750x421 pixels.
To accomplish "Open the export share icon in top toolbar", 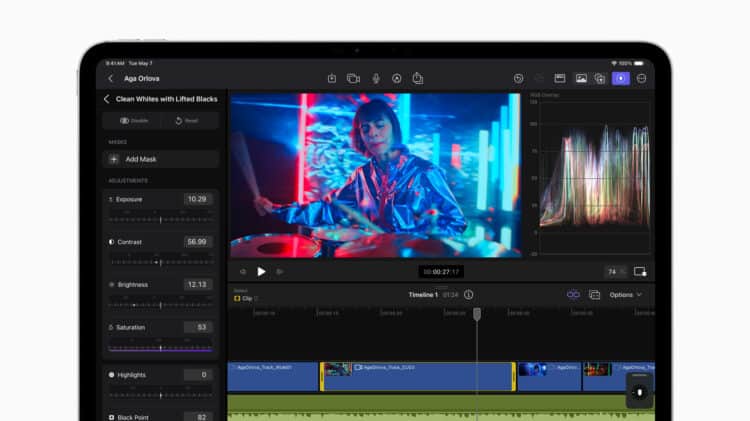I will [418, 78].
